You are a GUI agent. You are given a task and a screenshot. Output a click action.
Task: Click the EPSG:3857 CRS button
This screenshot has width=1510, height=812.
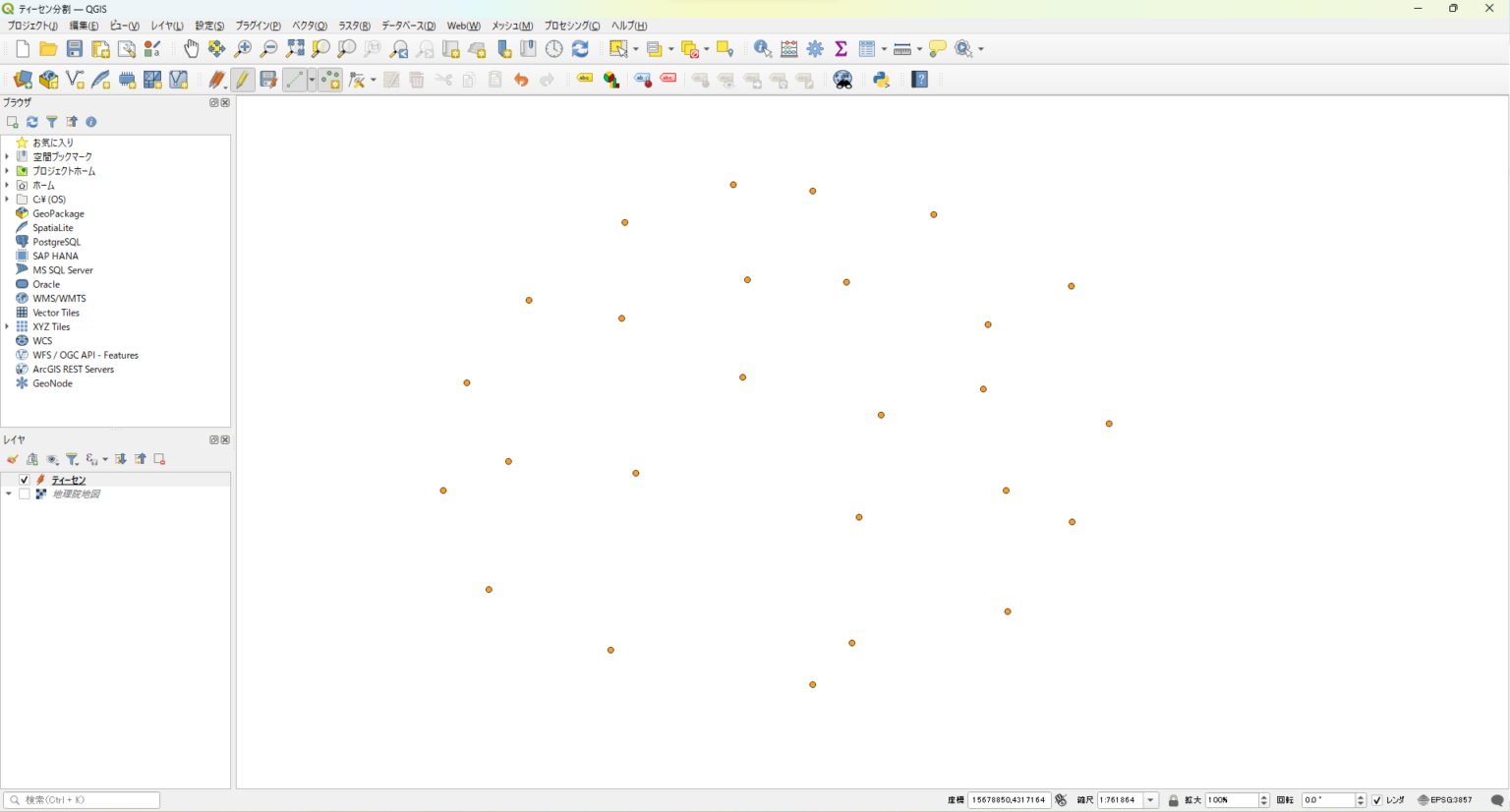coord(1445,800)
